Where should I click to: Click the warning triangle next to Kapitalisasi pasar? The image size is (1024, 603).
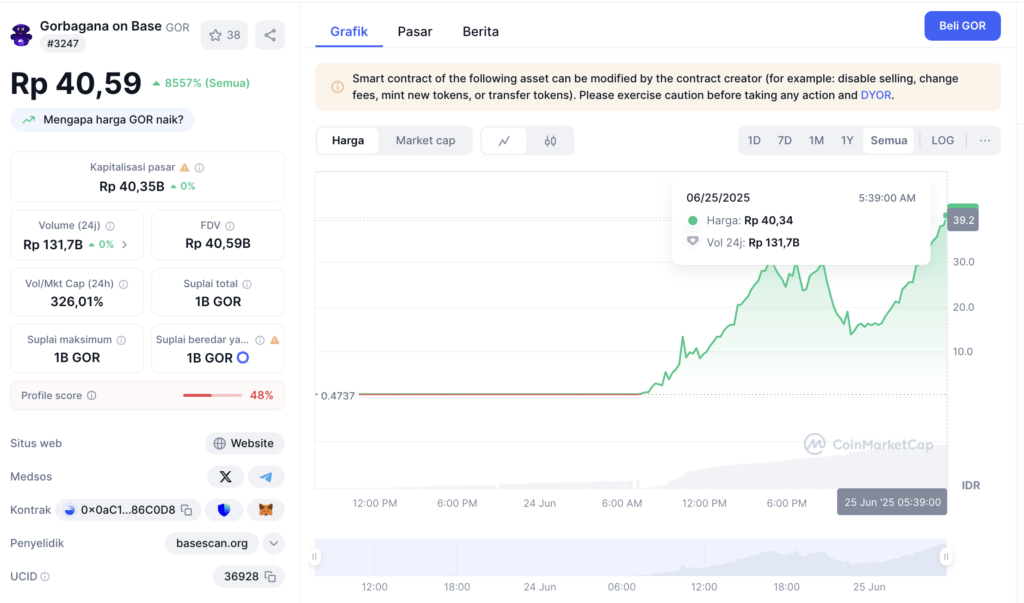click(x=185, y=167)
